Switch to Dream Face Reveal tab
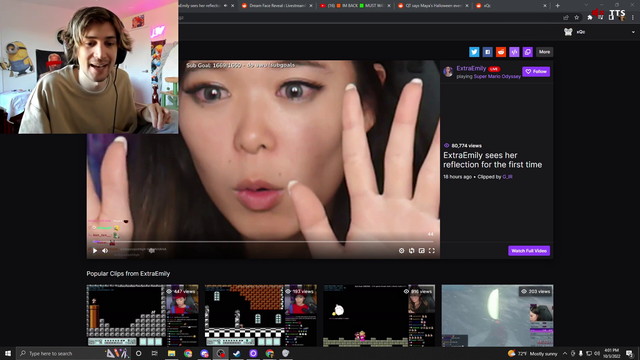This screenshot has height=360, width=640. click(277, 6)
